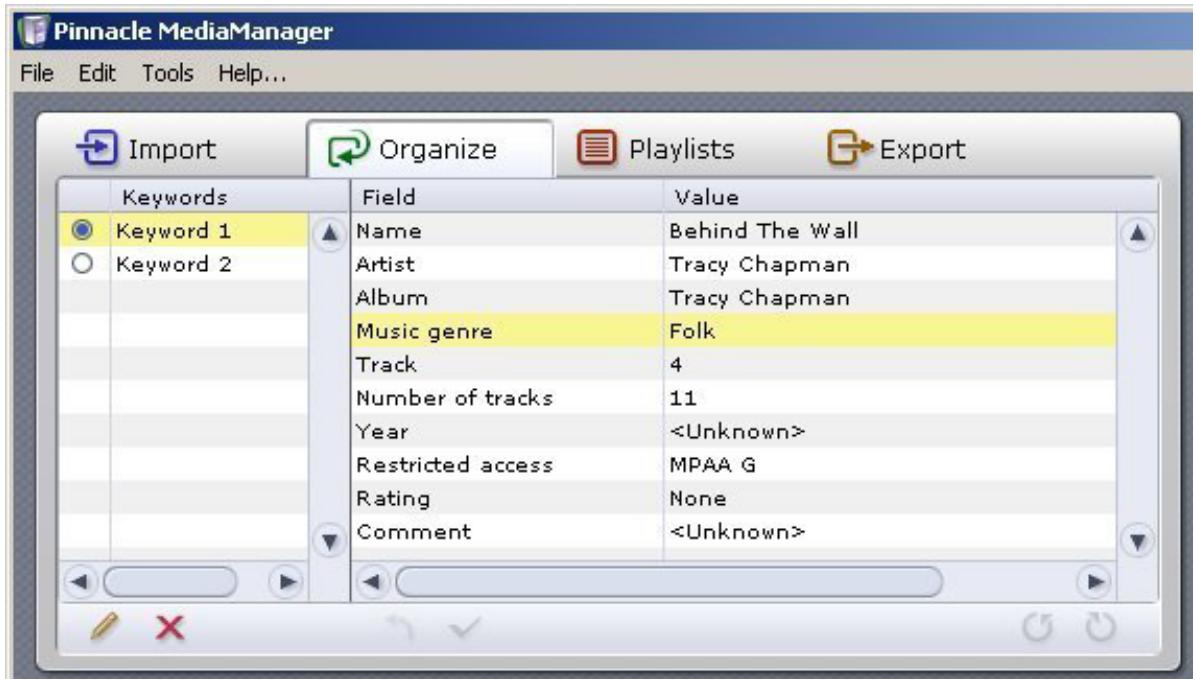Image resolution: width=1196 pixels, height=681 pixels.
Task: Click the red X delete keyword icon
Action: 169,628
